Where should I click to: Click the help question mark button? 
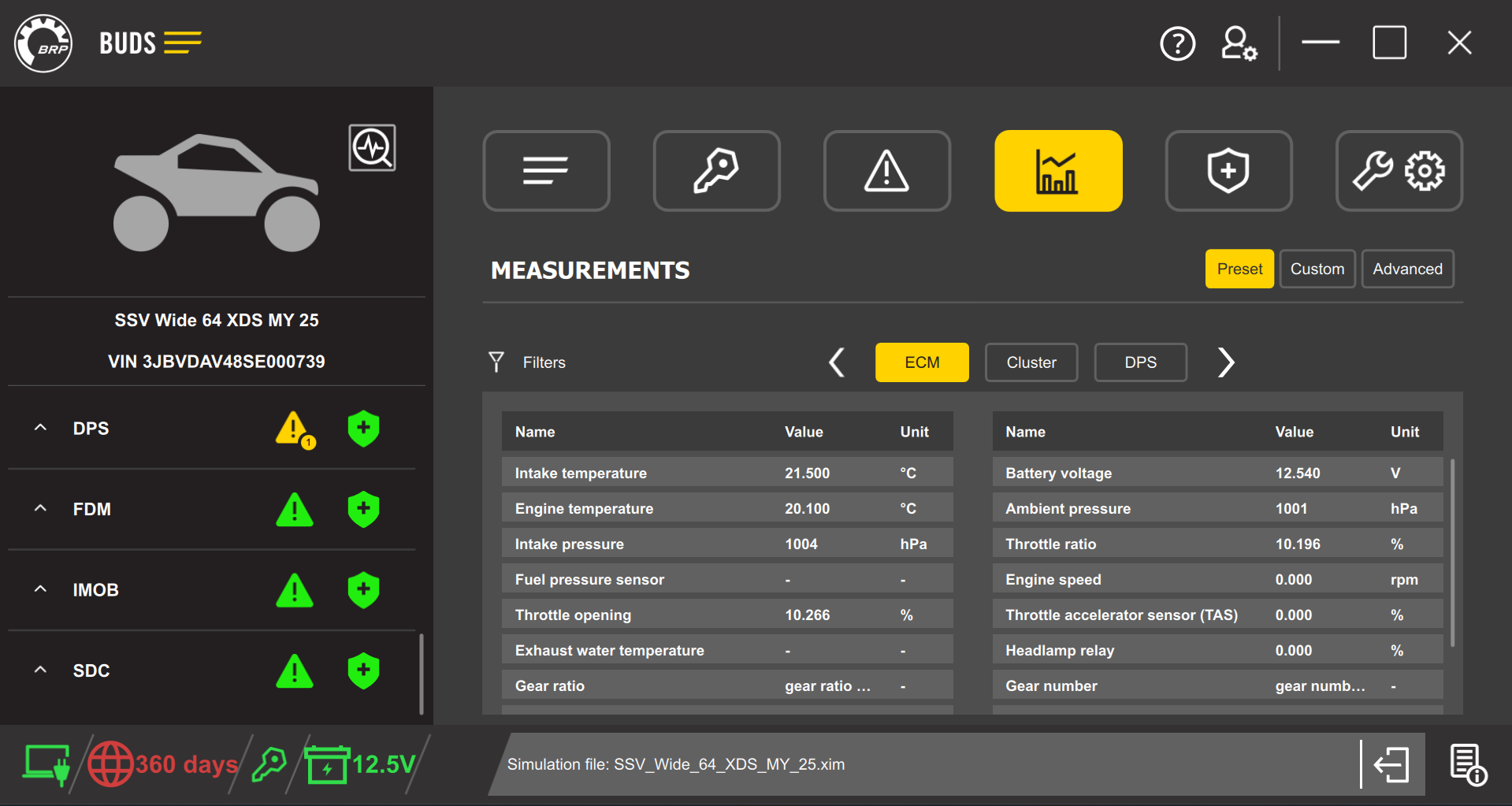point(1177,43)
